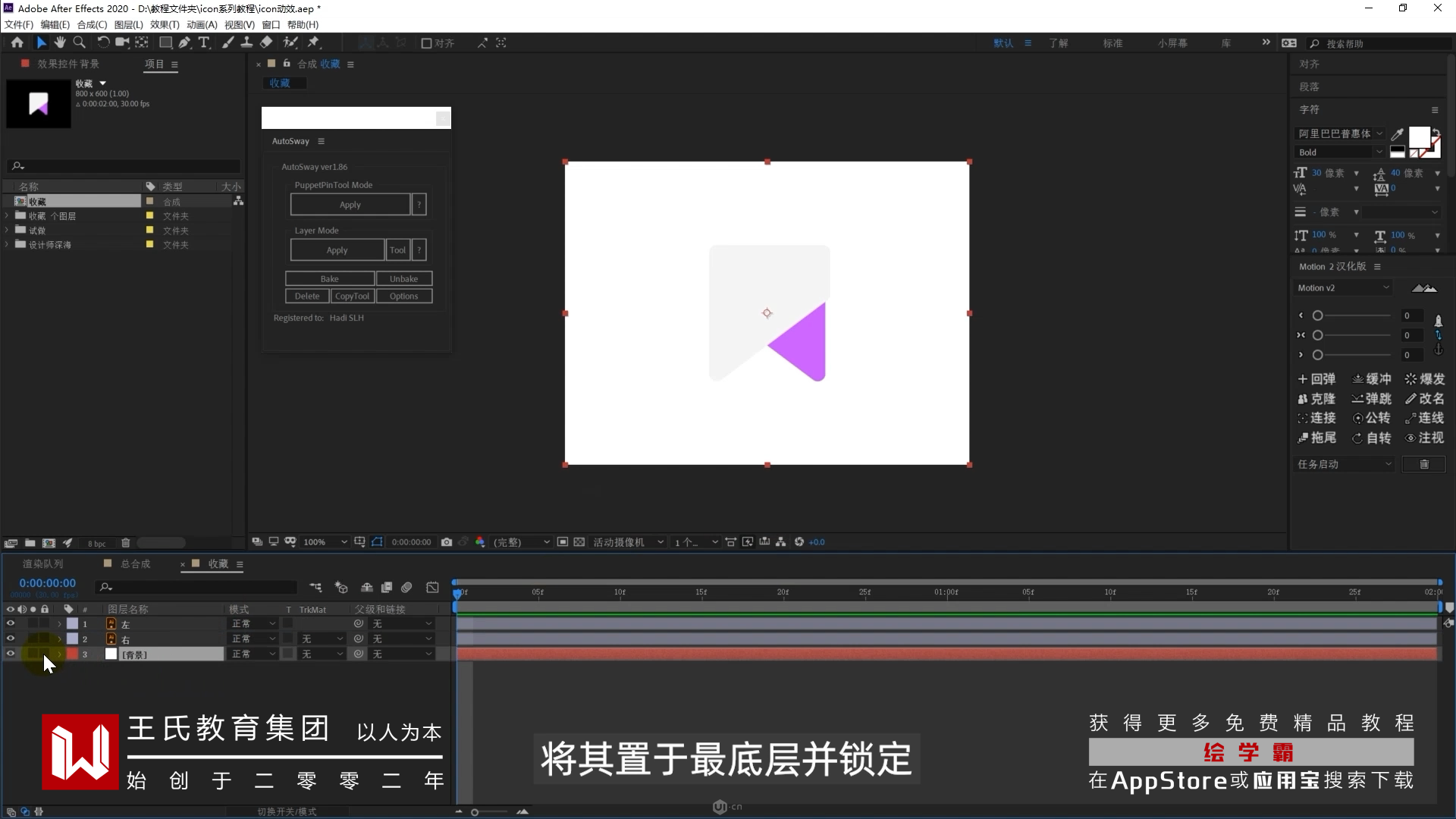Click the white fill color swatch
Image resolution: width=1456 pixels, height=819 pixels.
[1418, 137]
